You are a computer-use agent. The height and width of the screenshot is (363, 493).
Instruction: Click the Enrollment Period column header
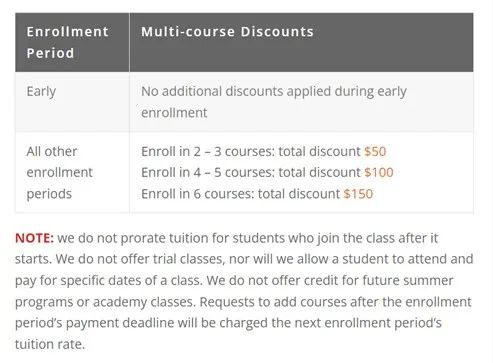tap(68, 42)
